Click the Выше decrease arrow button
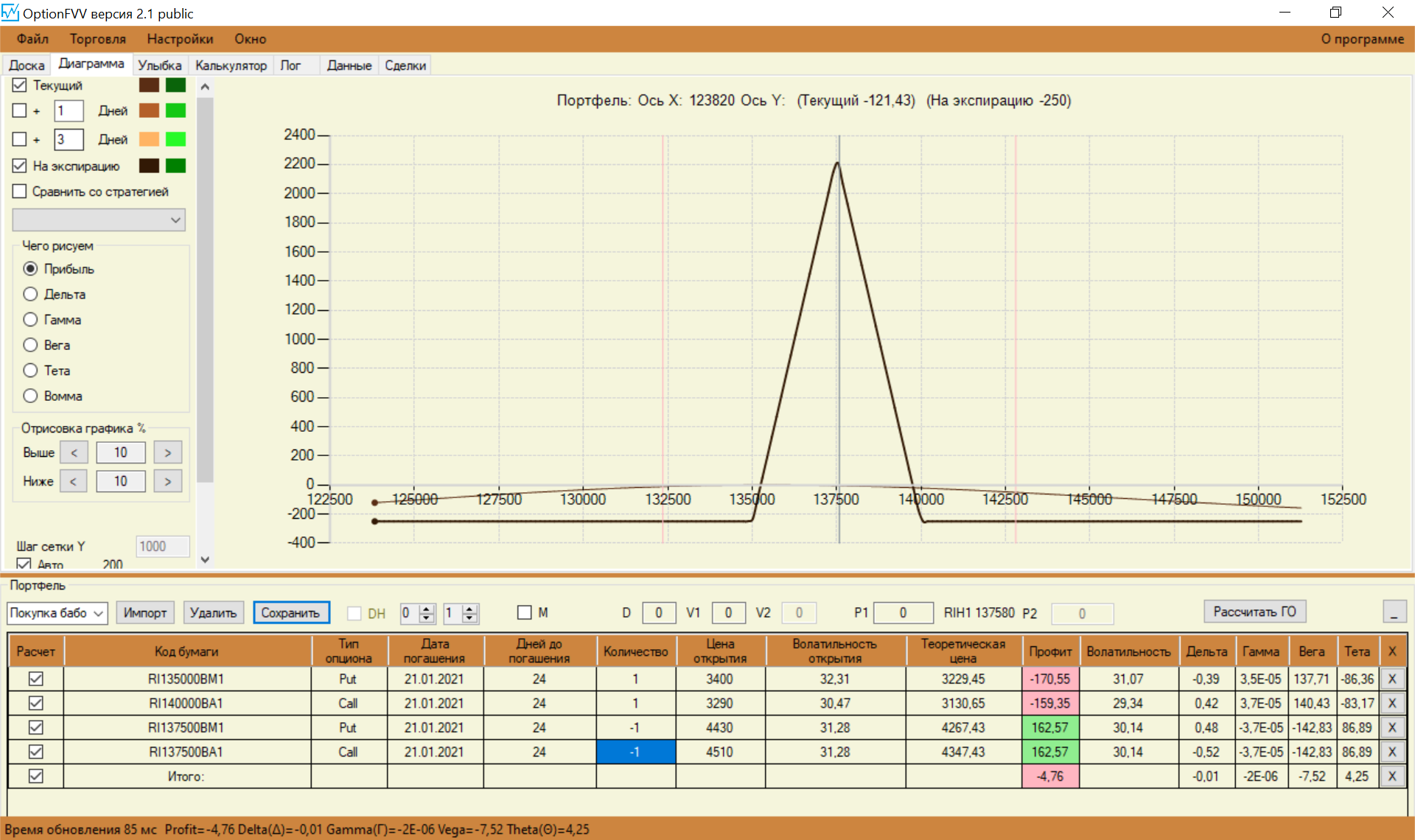This screenshot has width=1415, height=840. (74, 452)
